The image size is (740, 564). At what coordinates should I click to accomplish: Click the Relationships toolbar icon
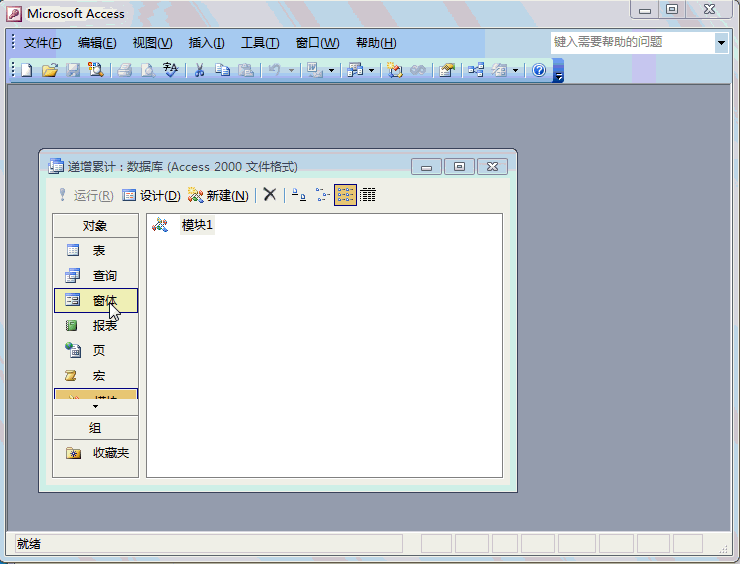click(x=475, y=70)
